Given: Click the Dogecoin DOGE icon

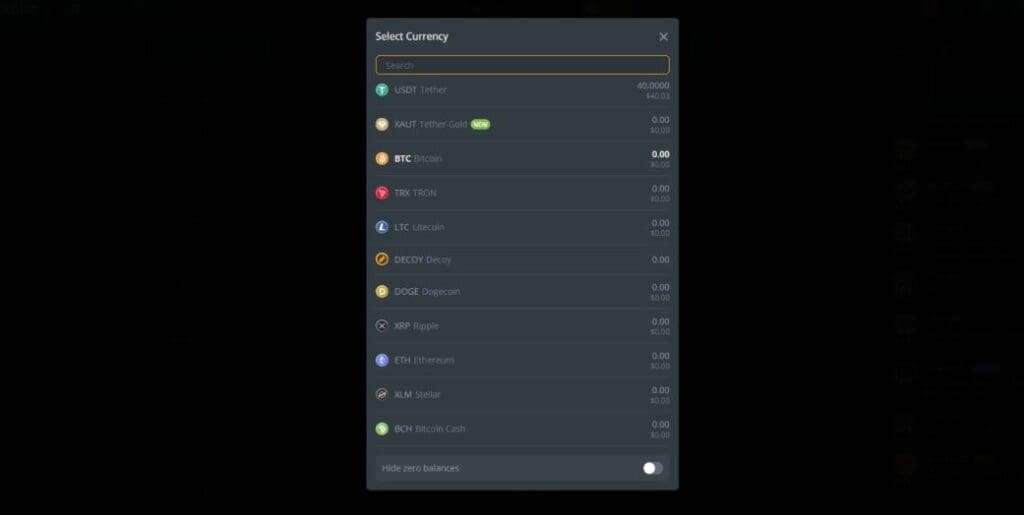Looking at the screenshot, I should (x=382, y=292).
